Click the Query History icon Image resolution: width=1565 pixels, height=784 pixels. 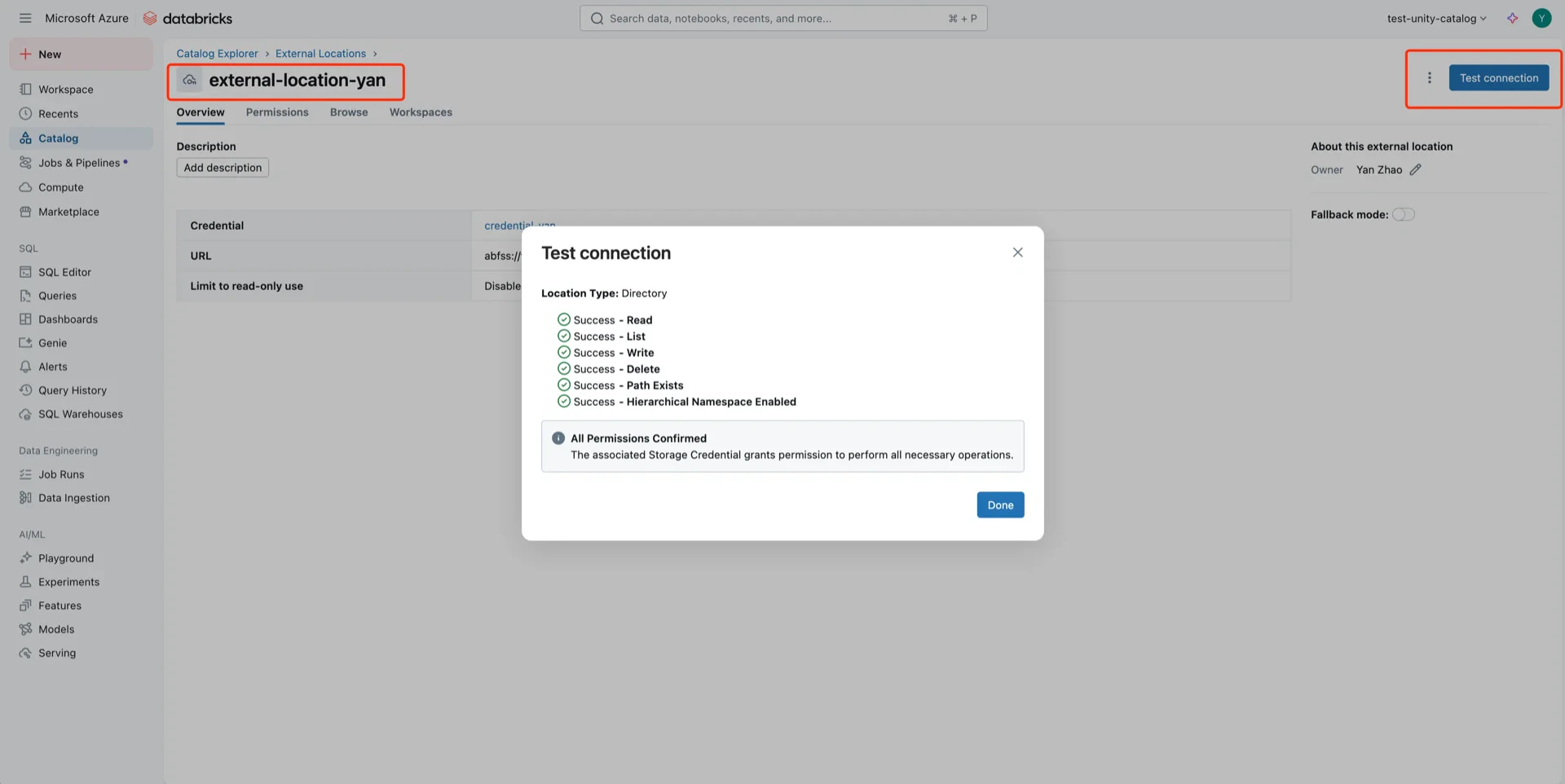(25, 390)
